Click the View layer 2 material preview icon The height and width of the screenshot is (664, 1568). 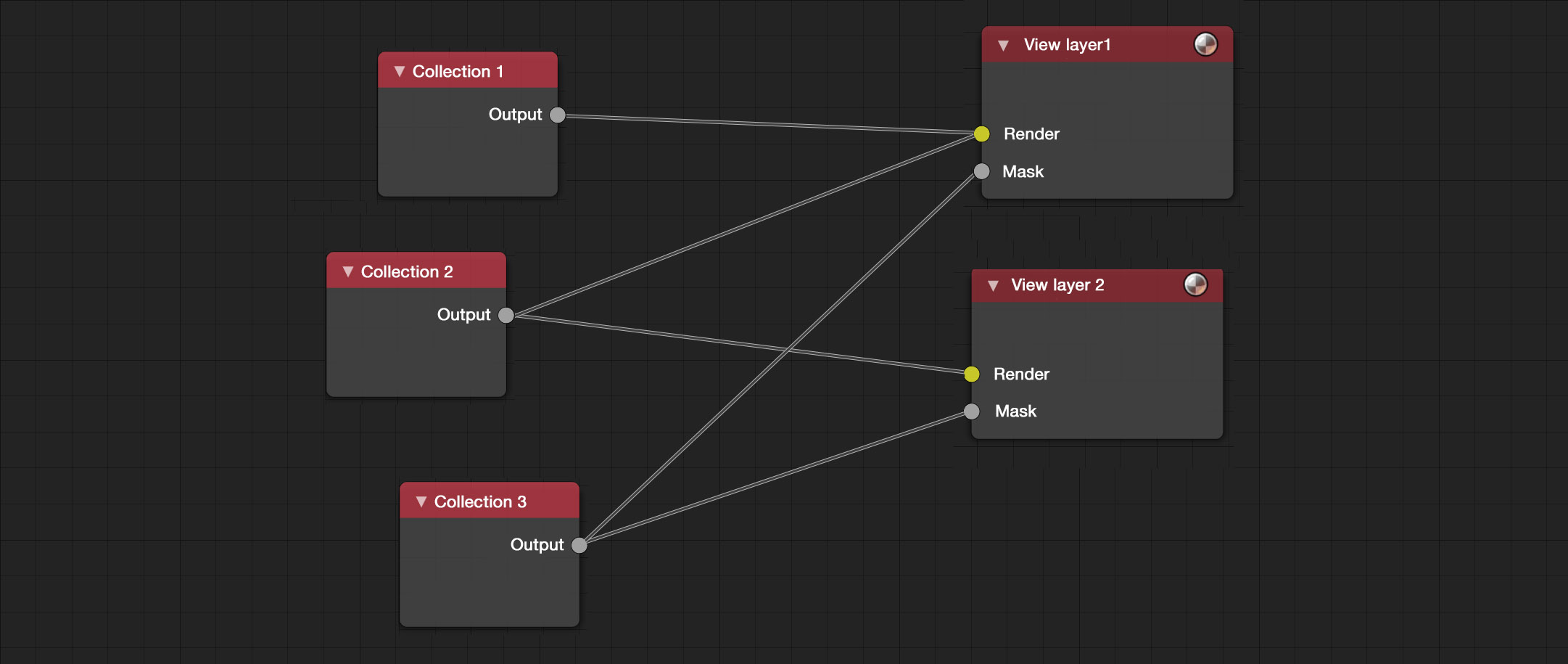click(1195, 284)
